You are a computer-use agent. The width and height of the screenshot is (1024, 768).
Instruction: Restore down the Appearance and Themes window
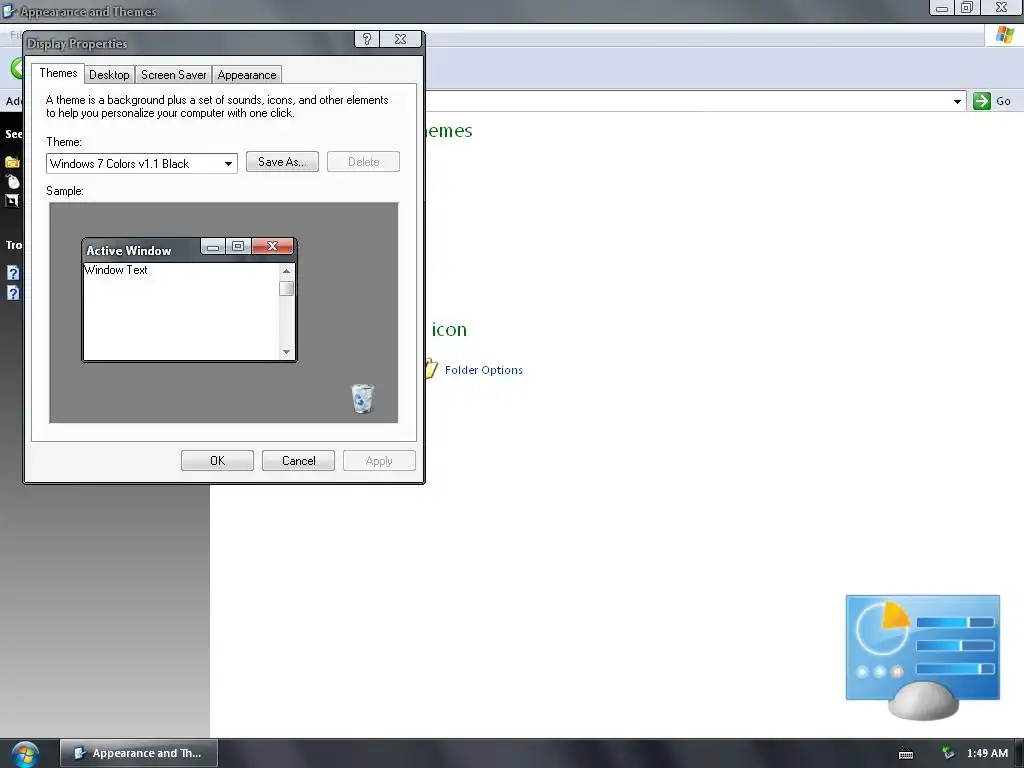[967, 8]
